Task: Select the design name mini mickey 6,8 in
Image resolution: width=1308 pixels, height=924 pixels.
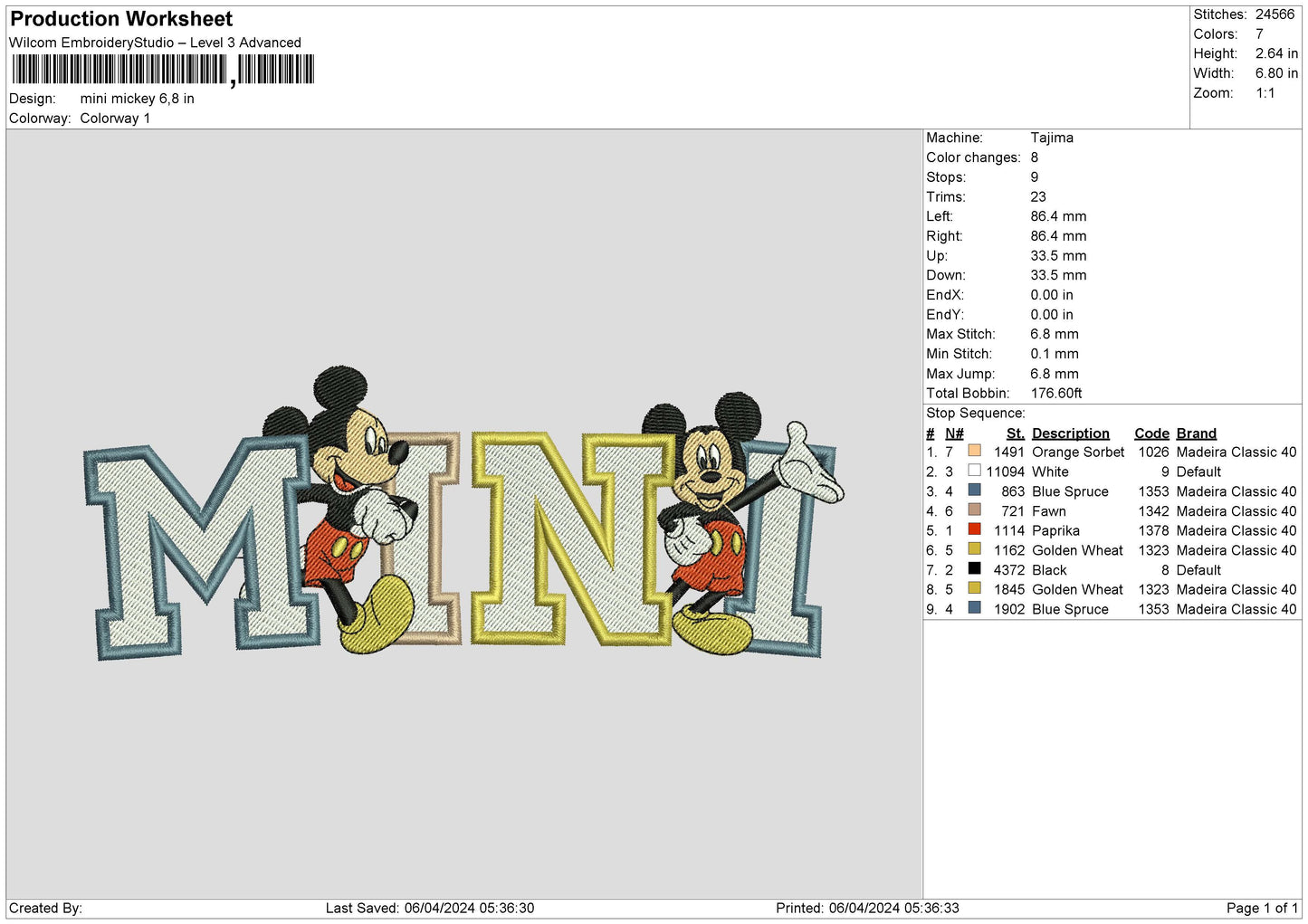Action: coord(137,99)
